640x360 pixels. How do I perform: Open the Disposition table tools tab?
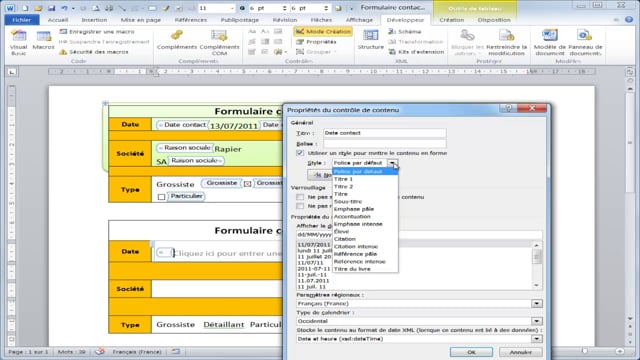click(494, 20)
